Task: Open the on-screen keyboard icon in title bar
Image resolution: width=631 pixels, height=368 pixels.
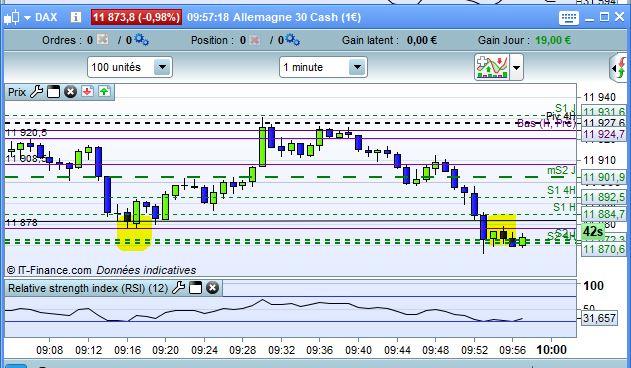Action: (569, 18)
